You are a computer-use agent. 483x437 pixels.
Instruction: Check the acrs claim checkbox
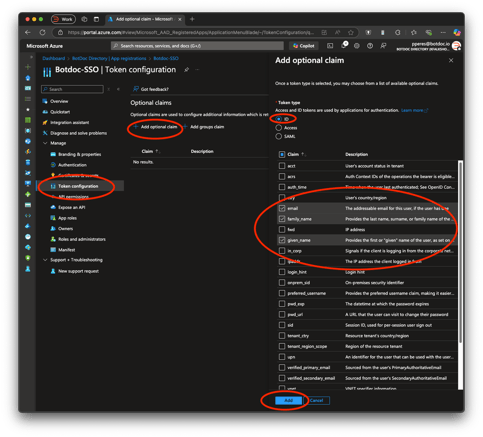(282, 176)
